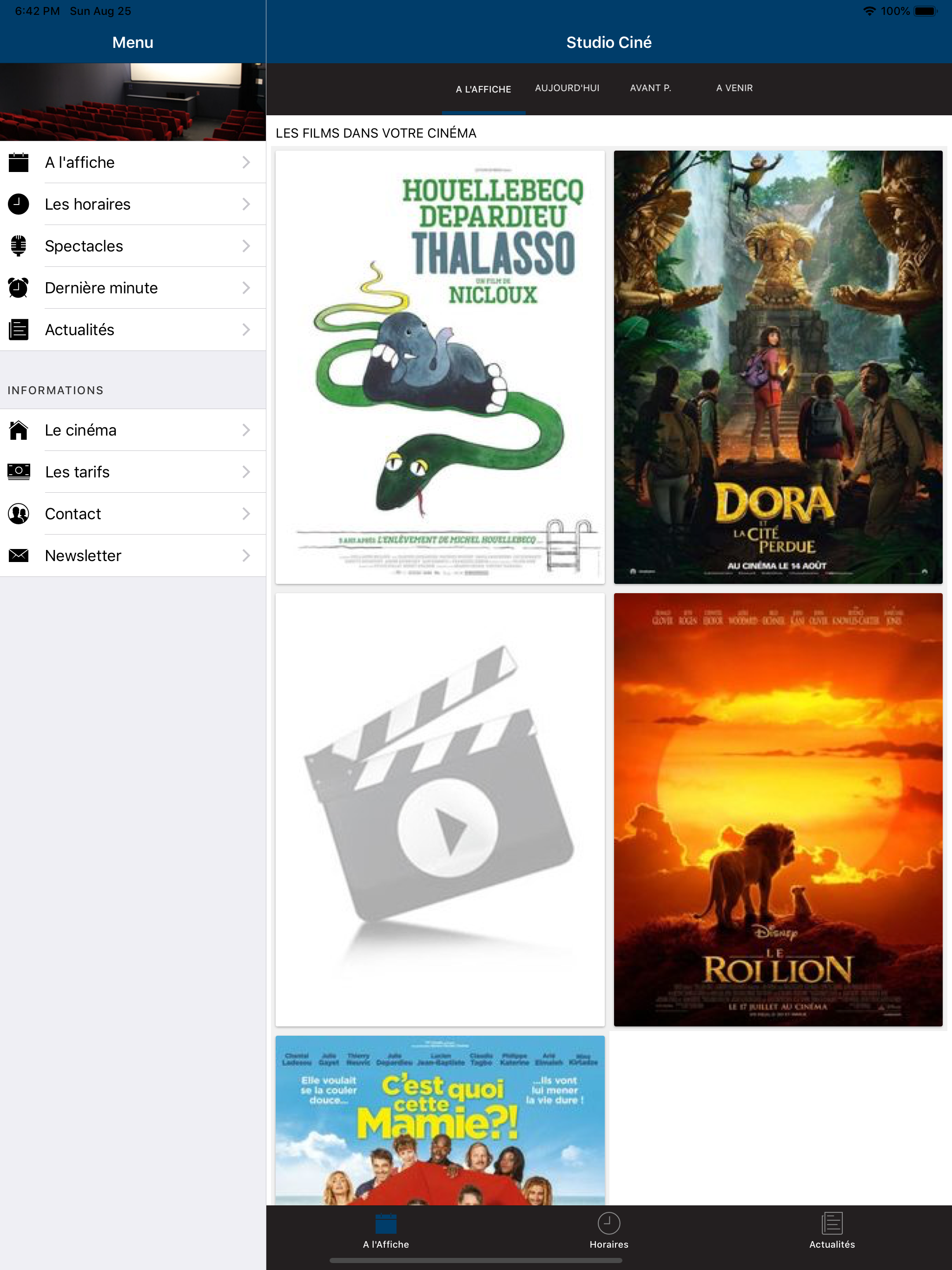Open the Dora La Cité Perdue poster

point(778,367)
